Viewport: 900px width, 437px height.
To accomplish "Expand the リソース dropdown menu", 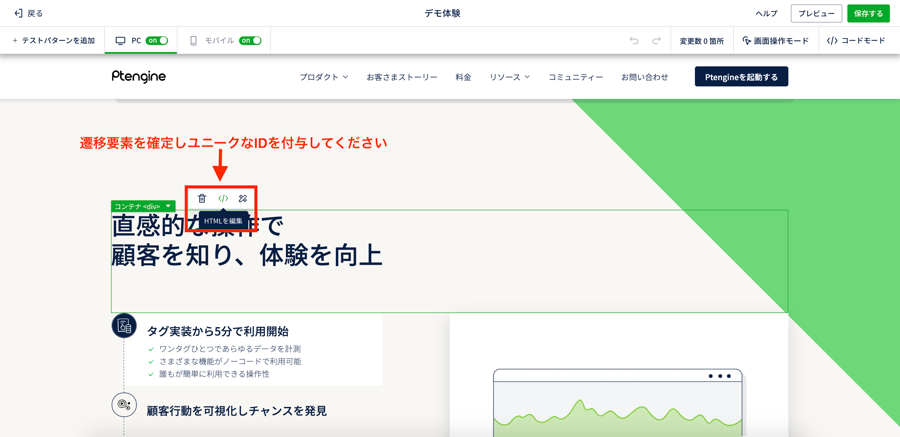I will point(509,77).
